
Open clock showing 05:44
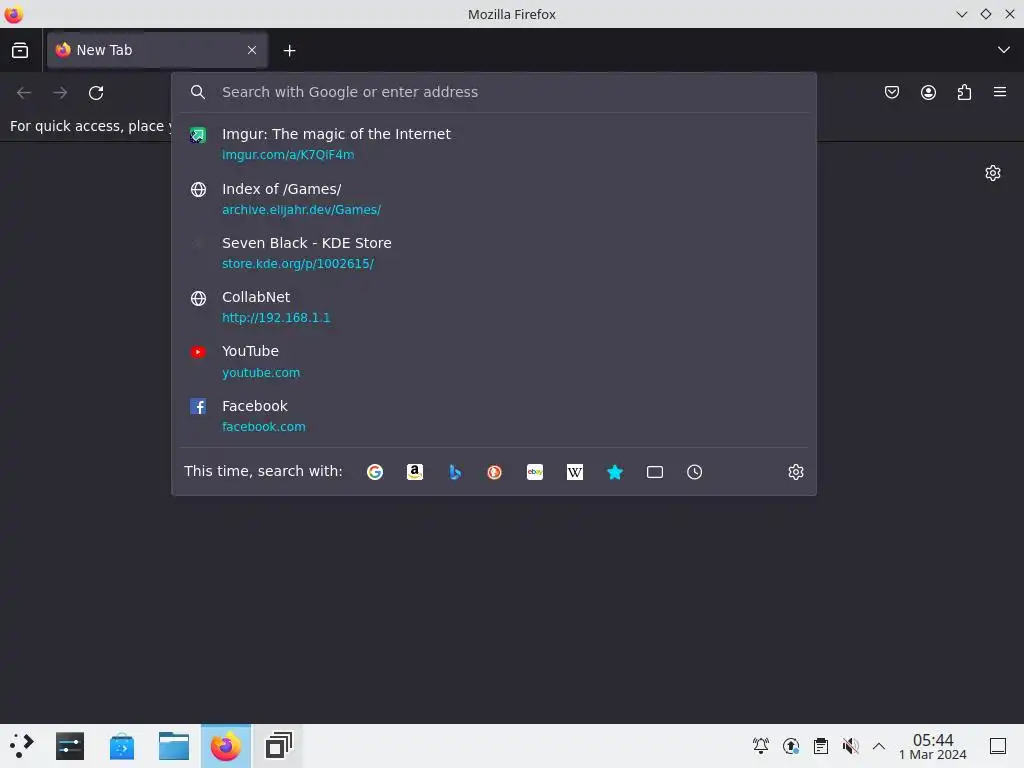coord(933,746)
